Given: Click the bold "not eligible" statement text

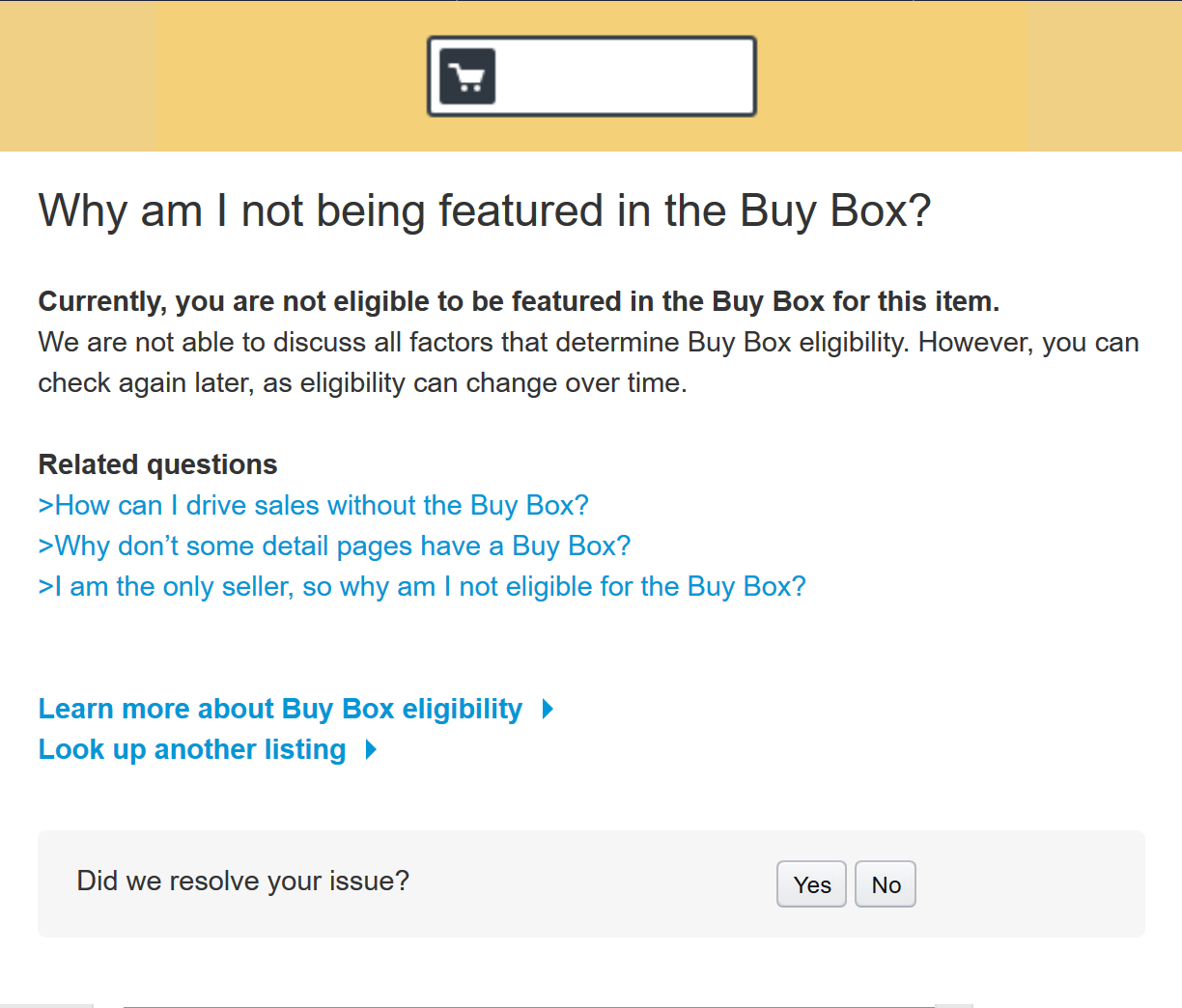Looking at the screenshot, I should [519, 301].
